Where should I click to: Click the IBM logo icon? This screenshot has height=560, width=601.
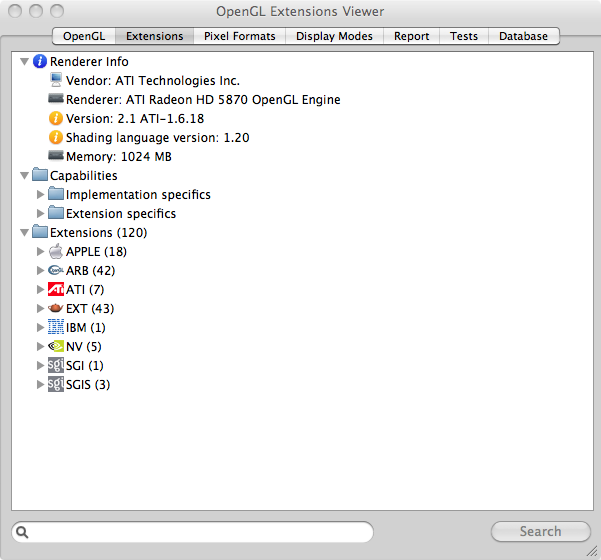[56, 327]
